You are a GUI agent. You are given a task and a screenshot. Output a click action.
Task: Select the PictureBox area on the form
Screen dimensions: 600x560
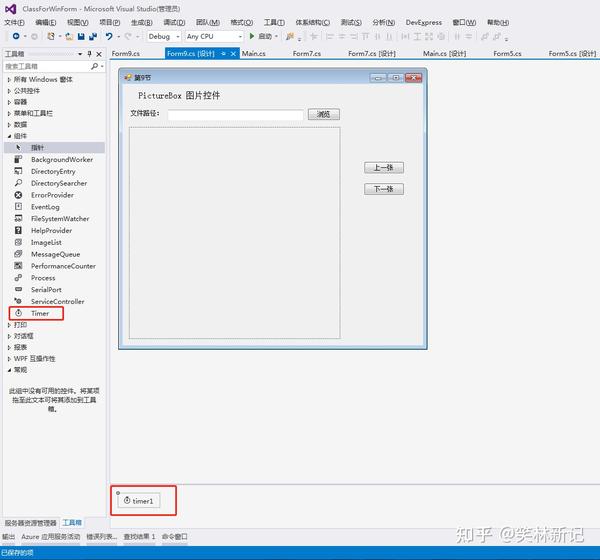235,233
